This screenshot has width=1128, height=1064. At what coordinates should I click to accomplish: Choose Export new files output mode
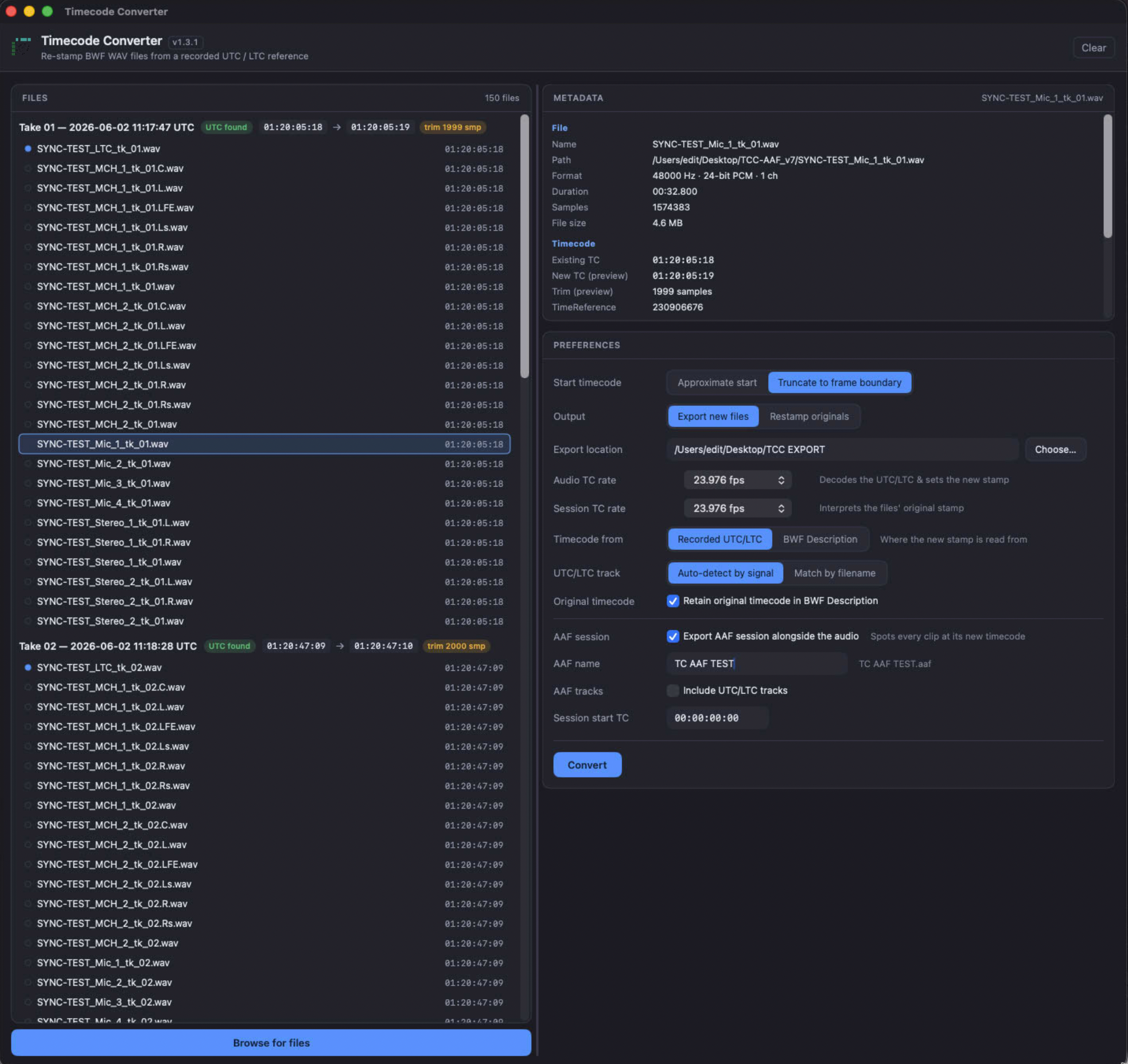[713, 417]
